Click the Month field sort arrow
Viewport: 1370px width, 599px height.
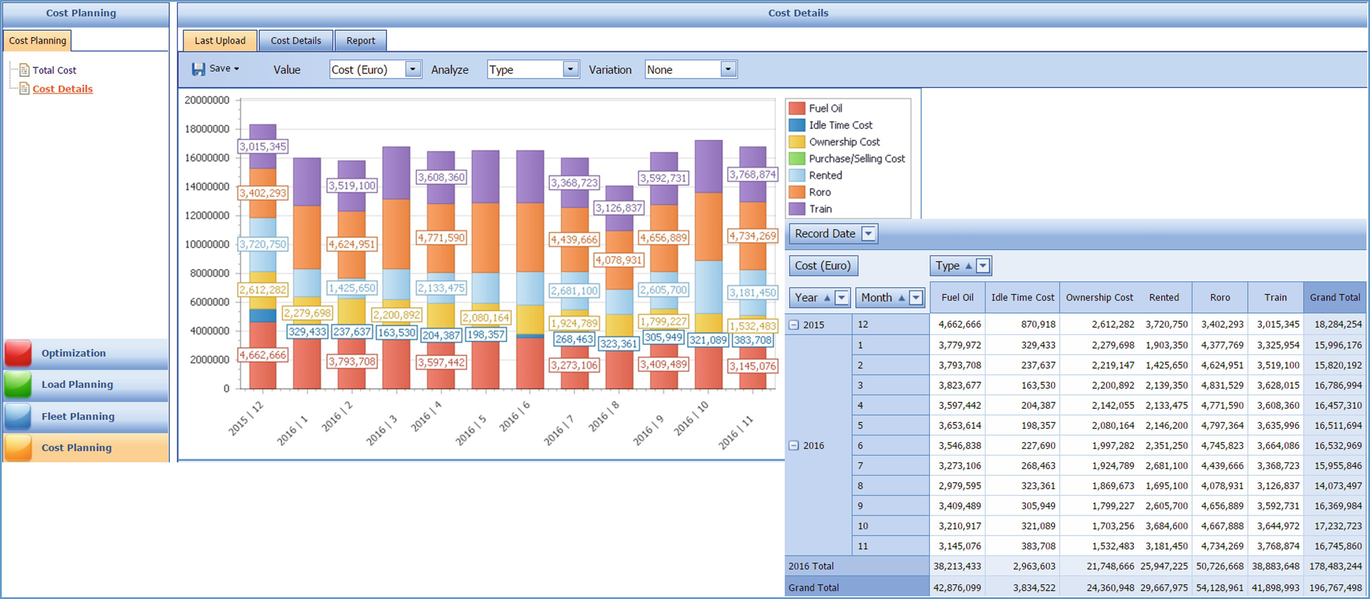coord(901,298)
